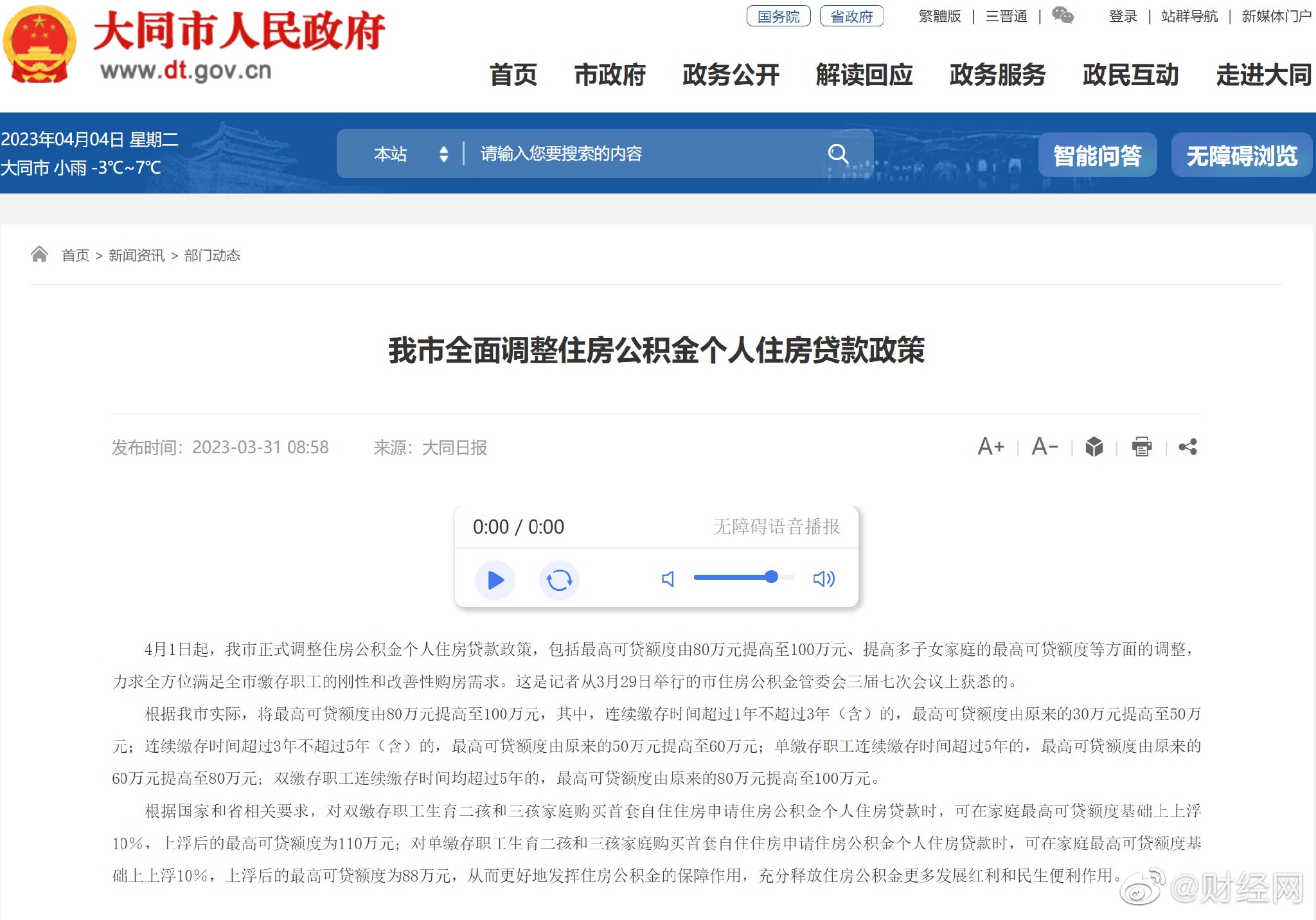
Task: Enable 无障碍浏览 accessibility mode
Action: pyautogui.click(x=1241, y=156)
